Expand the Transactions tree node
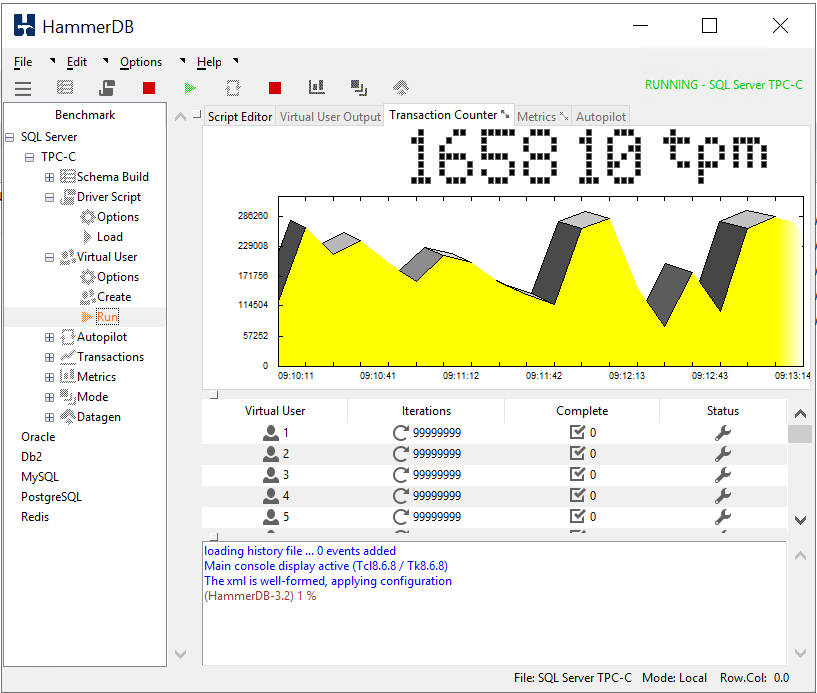This screenshot has width=817, height=693. click(x=50, y=357)
